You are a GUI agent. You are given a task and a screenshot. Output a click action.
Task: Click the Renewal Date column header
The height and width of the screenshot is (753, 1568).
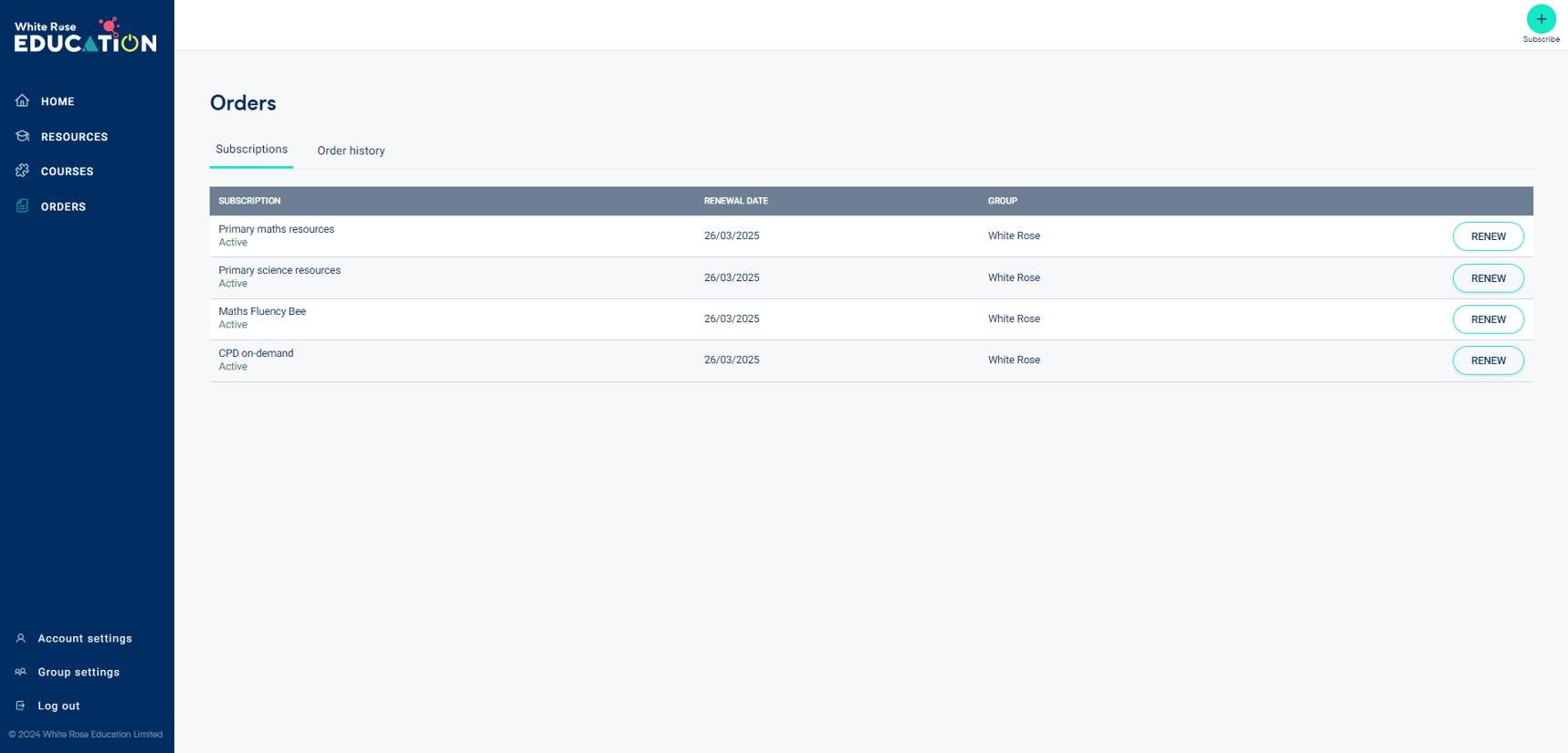[735, 201]
